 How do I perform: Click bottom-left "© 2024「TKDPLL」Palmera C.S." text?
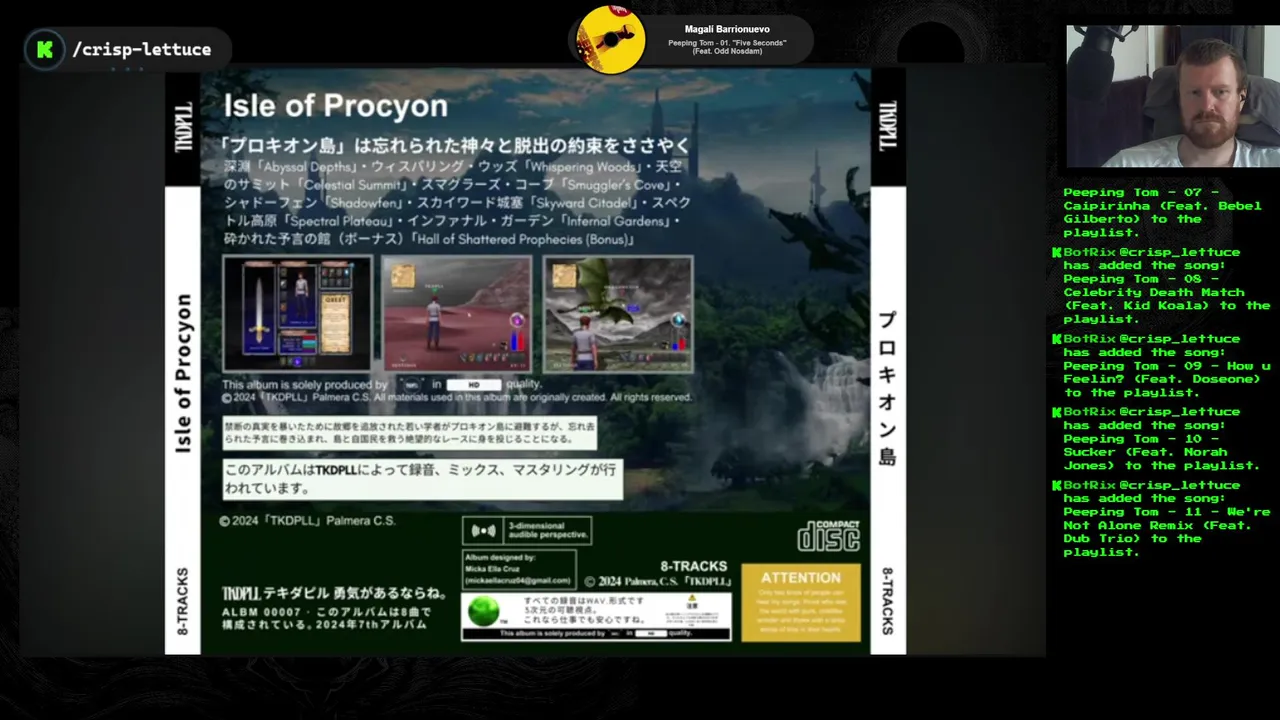(307, 521)
